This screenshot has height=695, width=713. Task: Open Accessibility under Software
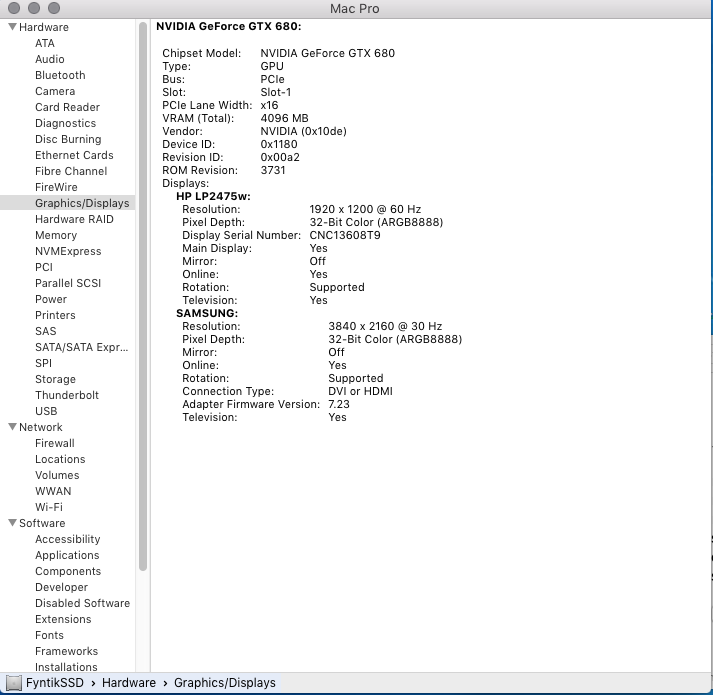pos(68,539)
